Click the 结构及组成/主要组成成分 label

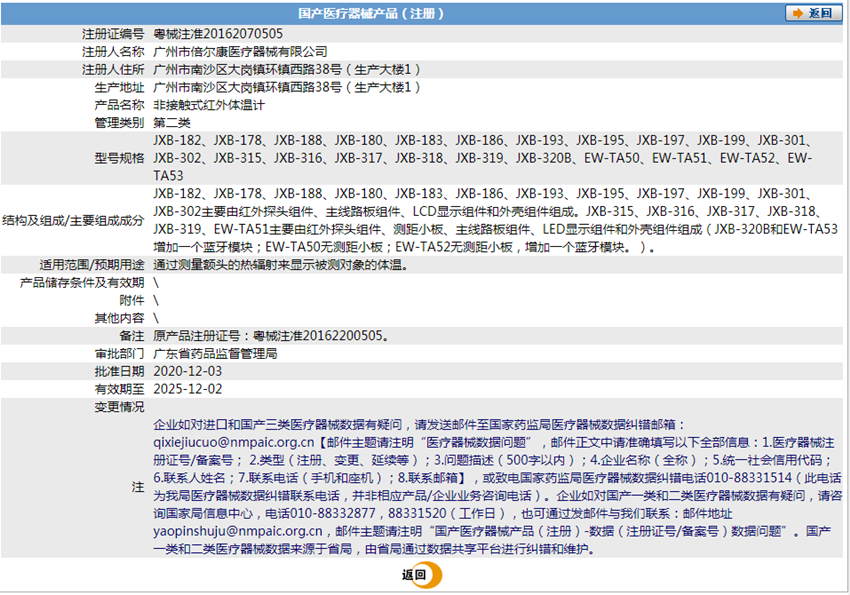pyautogui.click(x=73, y=221)
